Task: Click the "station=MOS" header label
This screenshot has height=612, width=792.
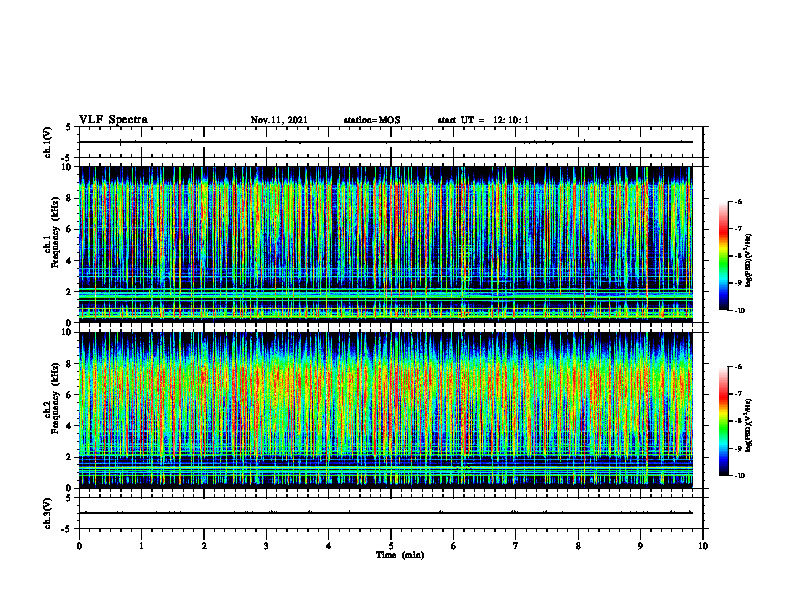Action: (x=372, y=120)
